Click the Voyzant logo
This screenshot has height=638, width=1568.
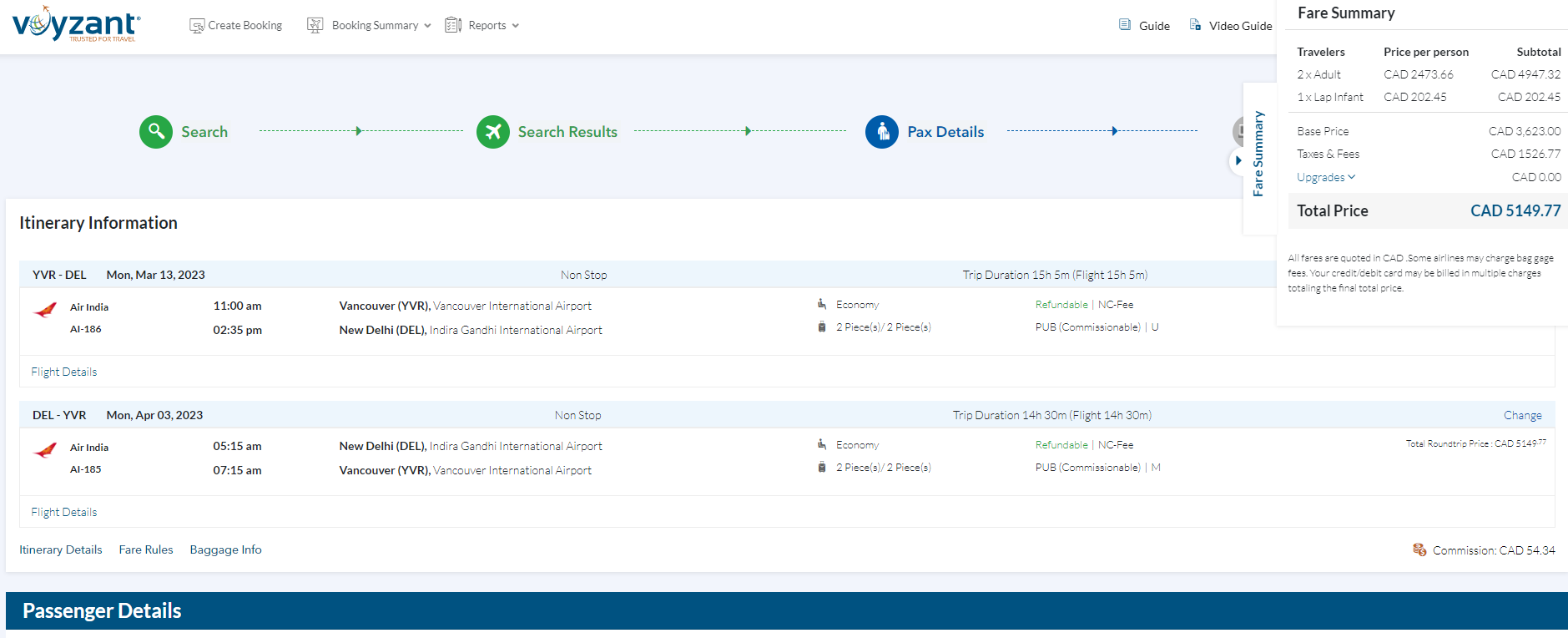click(75, 24)
